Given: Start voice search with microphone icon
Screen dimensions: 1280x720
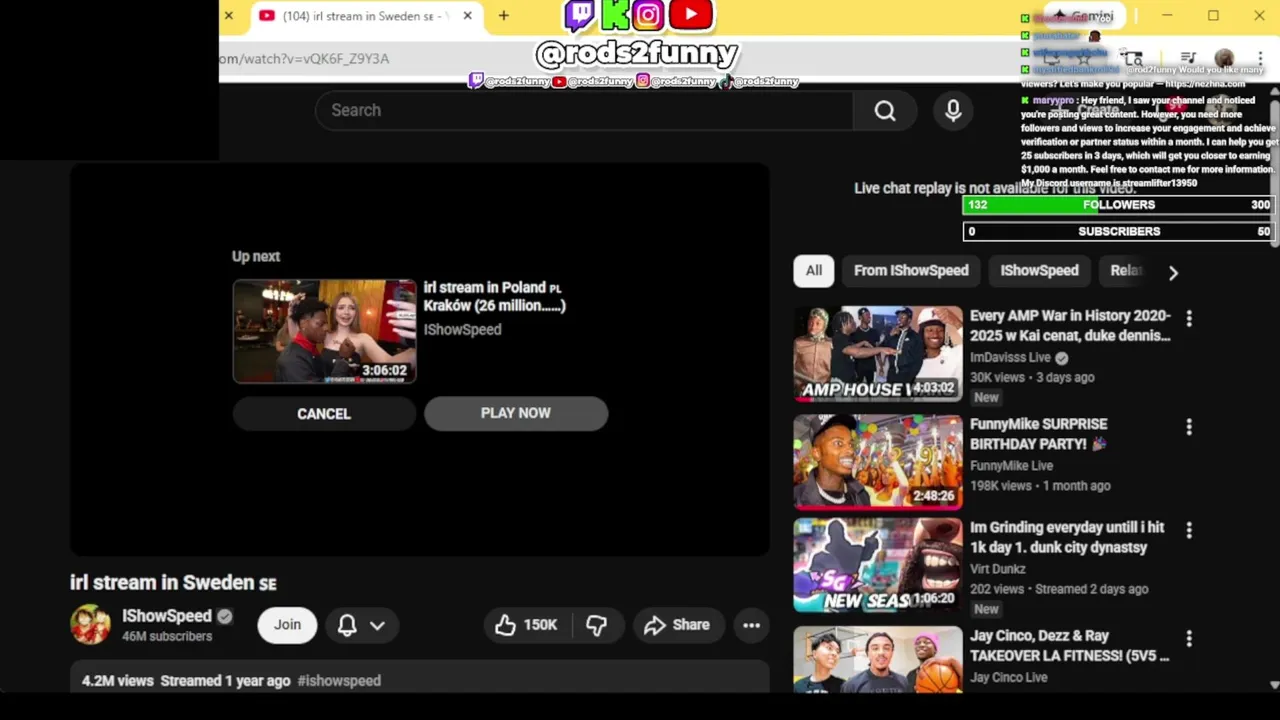Looking at the screenshot, I should [x=953, y=110].
